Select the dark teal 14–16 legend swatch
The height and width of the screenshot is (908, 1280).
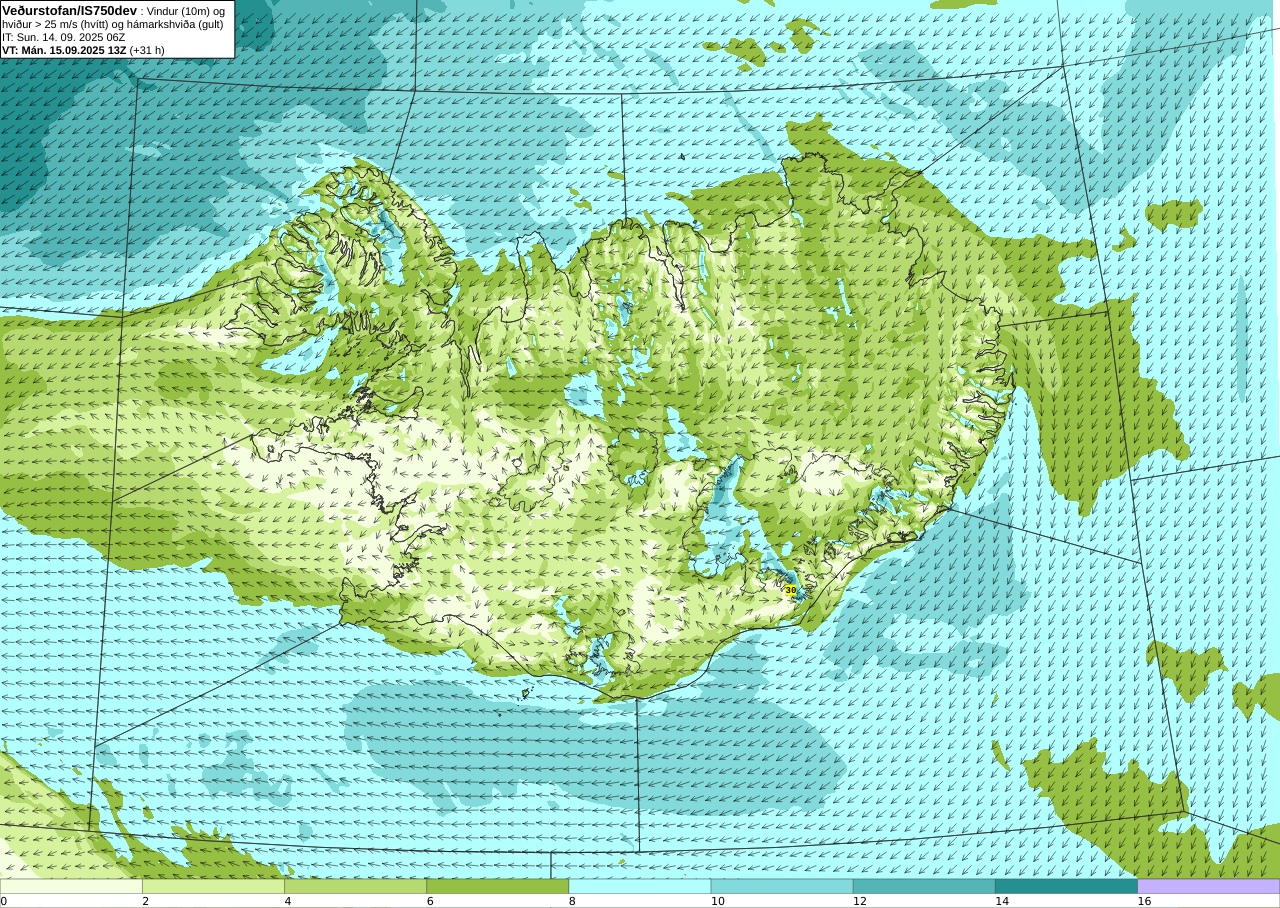click(1067, 886)
